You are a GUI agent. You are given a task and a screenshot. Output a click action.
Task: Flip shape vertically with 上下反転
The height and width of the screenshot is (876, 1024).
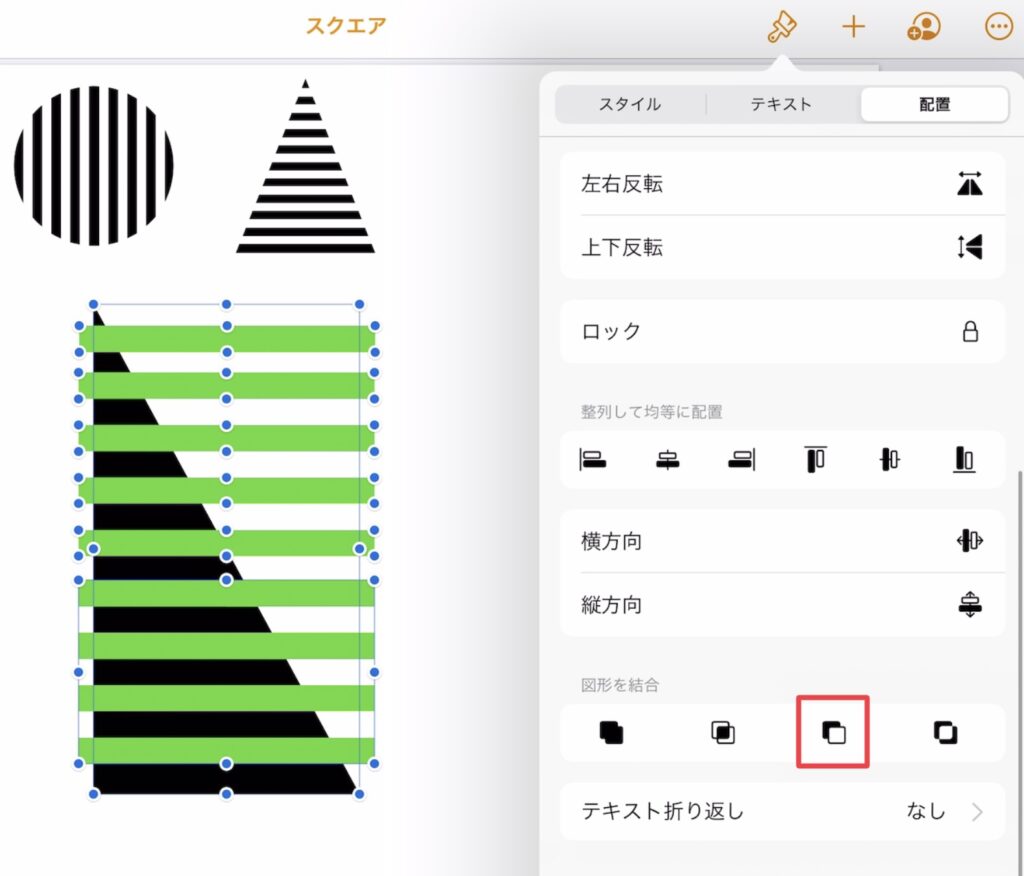pyautogui.click(x=782, y=248)
